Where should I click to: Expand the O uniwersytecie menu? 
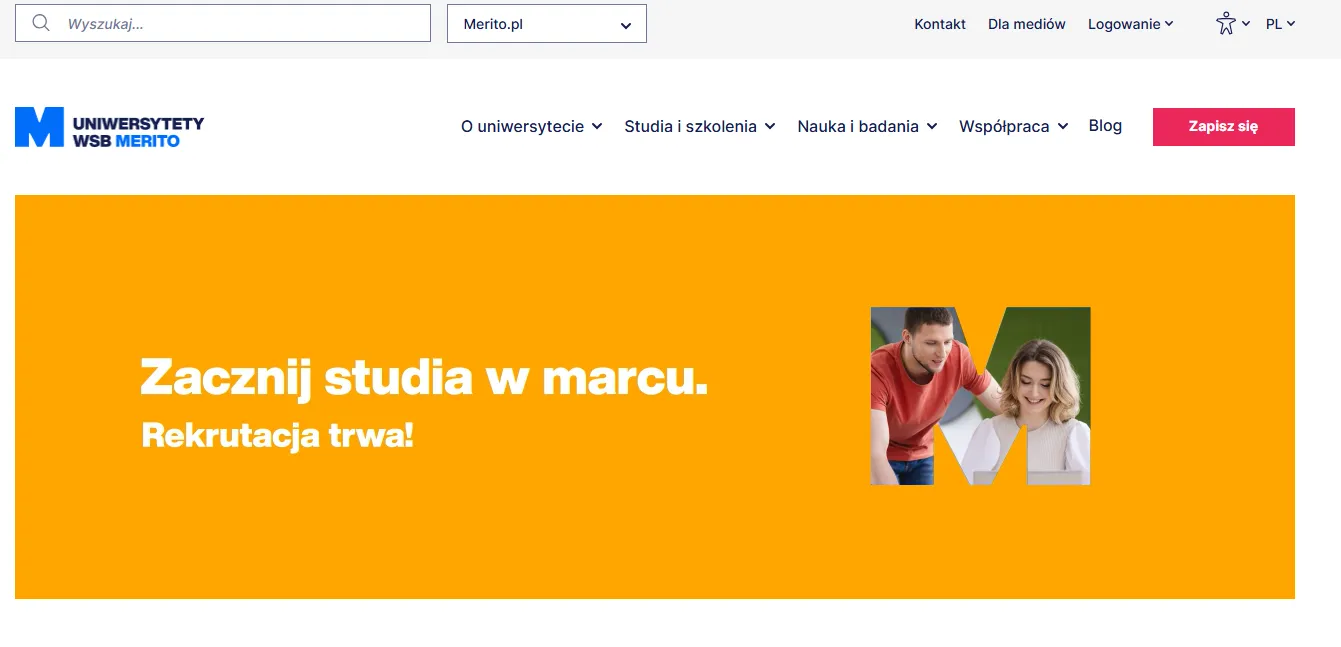(530, 126)
